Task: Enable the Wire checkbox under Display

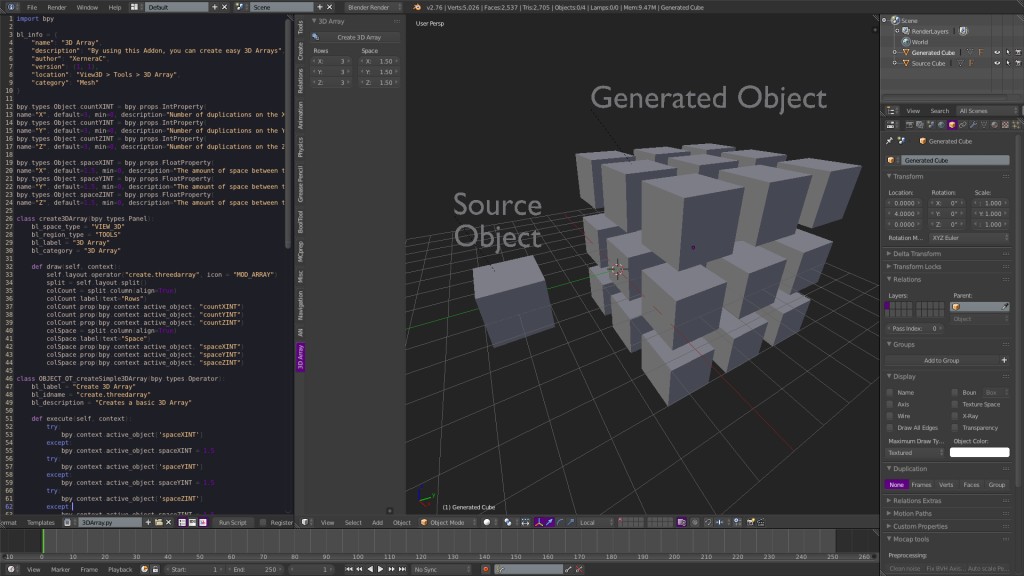Action: 890,416
